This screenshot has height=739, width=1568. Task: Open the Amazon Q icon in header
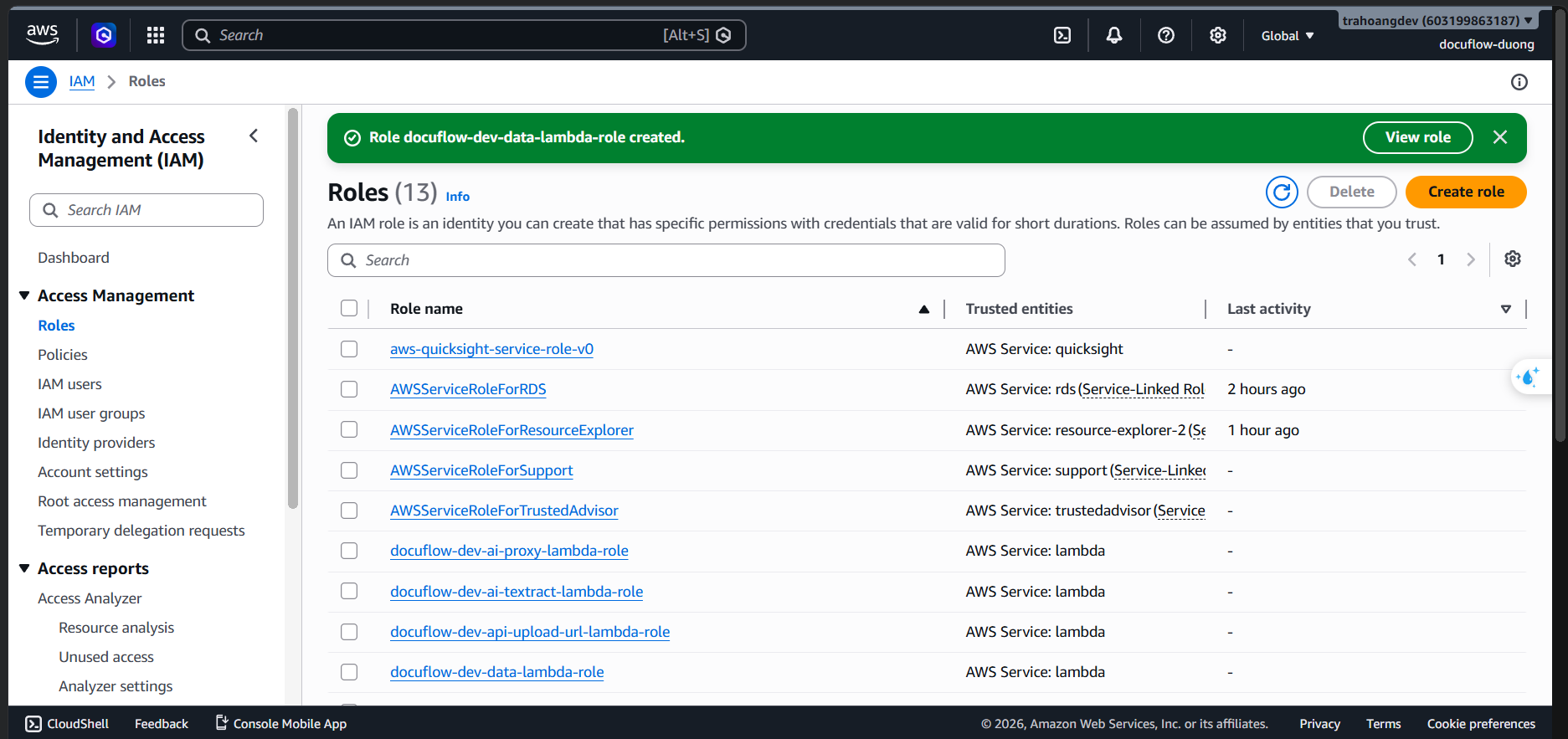[104, 35]
